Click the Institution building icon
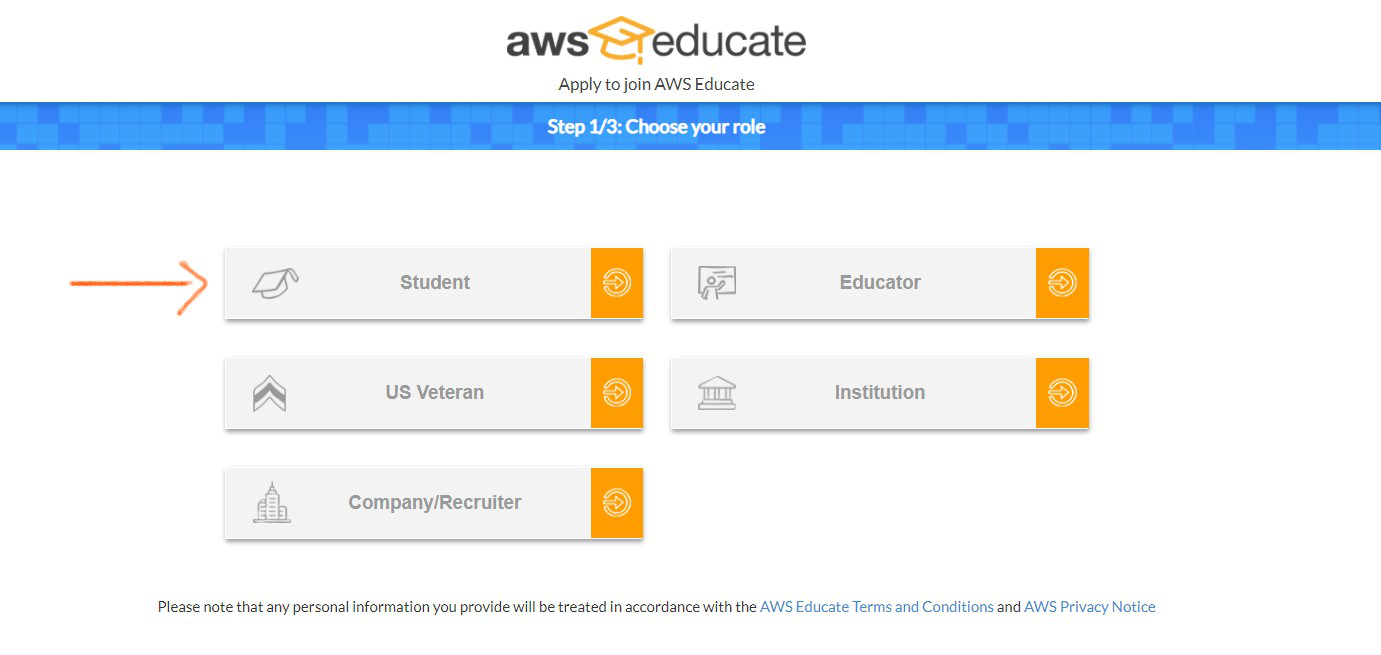1381x655 pixels. 716,393
